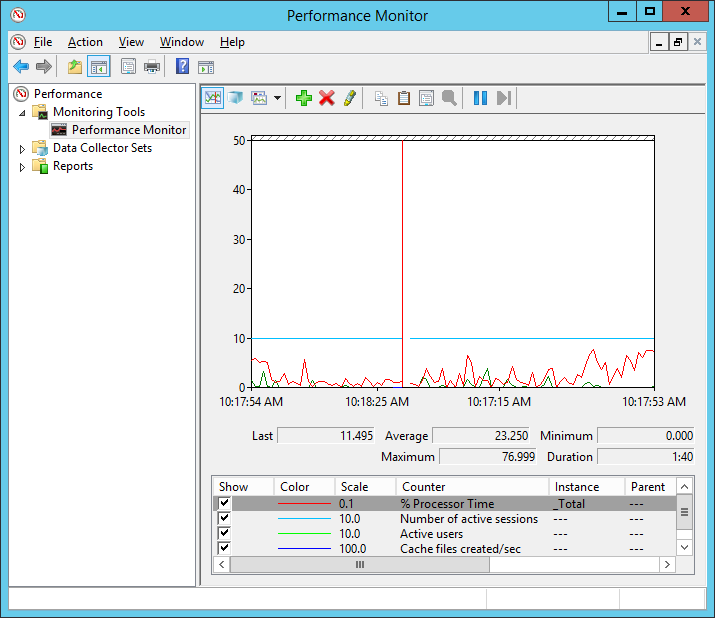Uncheck the % Processor Time checkbox
715x618 pixels.
coord(224,504)
